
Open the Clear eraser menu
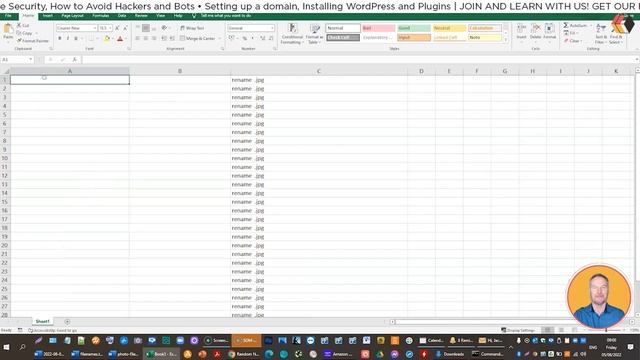572,41
